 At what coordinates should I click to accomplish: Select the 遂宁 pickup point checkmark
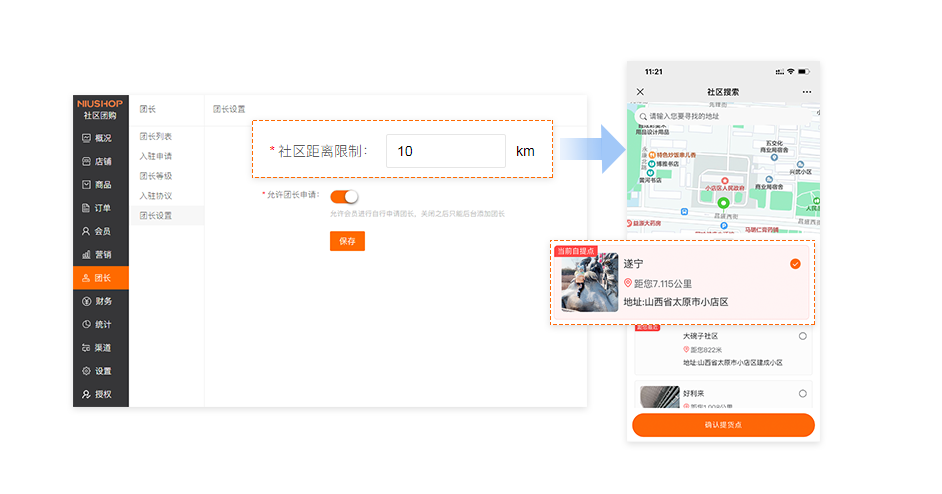click(x=795, y=264)
